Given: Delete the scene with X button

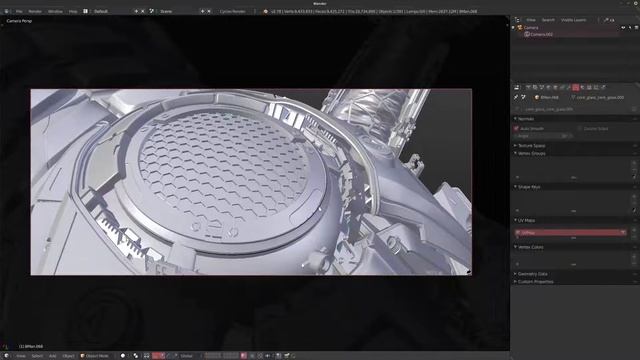Looking at the screenshot, I should (209, 11).
